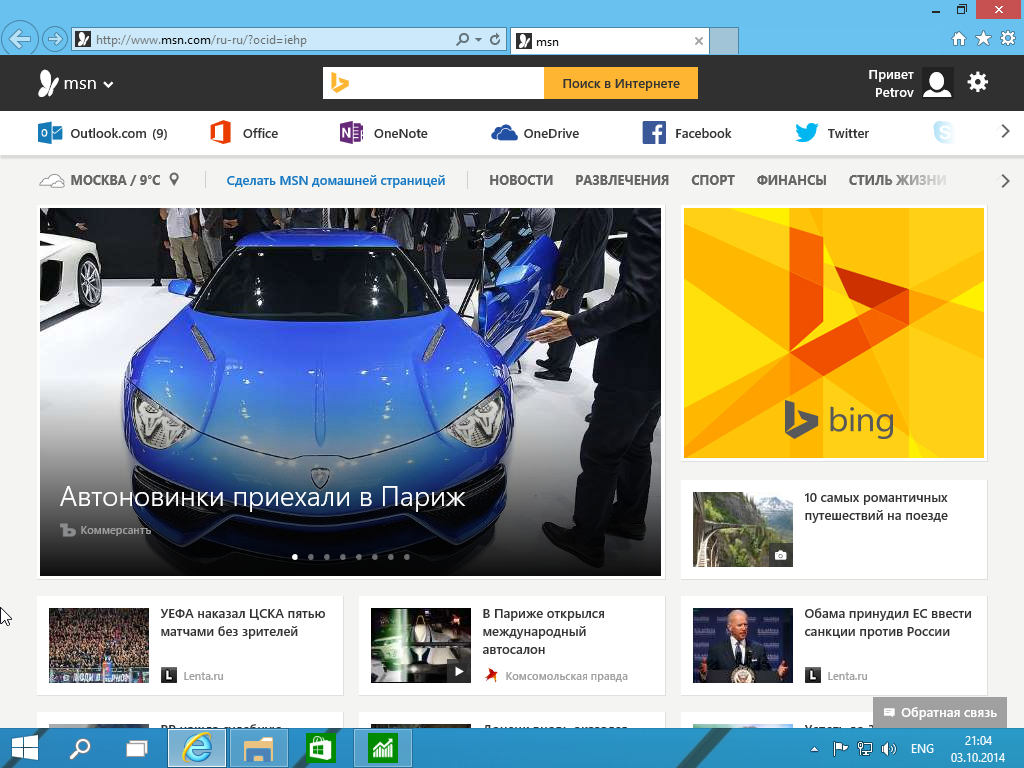Click the location pin next to МОСКВА weather
Image resolution: width=1024 pixels, height=768 pixels.
[x=174, y=180]
